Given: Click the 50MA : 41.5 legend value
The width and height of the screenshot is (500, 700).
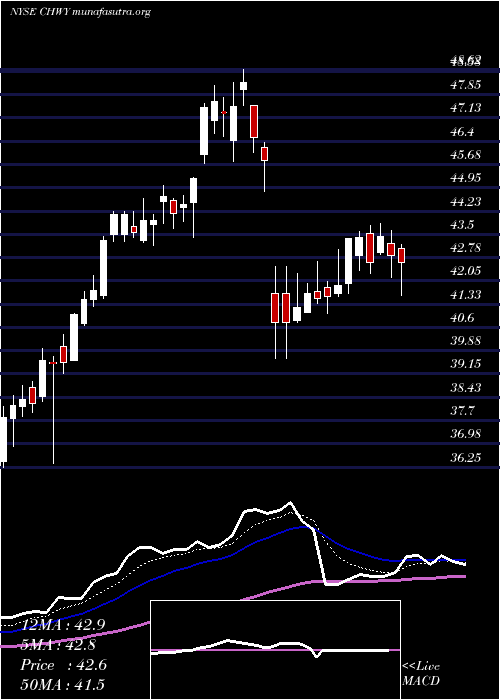Looking at the screenshot, I should pyautogui.click(x=63, y=685).
